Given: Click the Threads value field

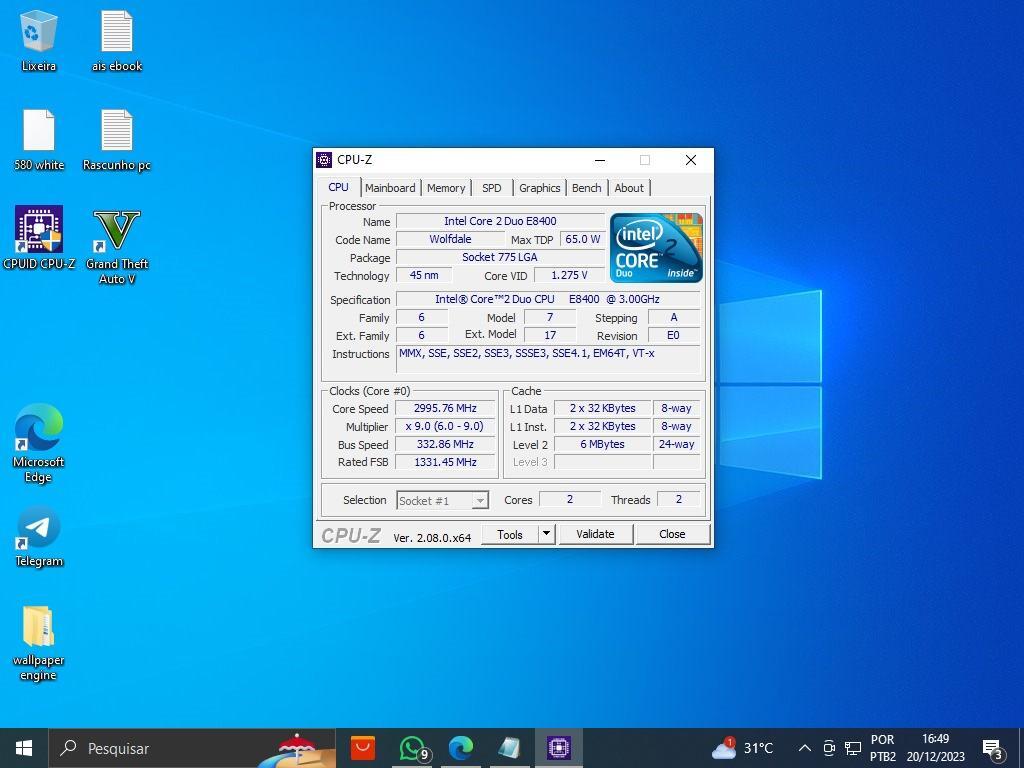Looking at the screenshot, I should pyautogui.click(x=679, y=499).
